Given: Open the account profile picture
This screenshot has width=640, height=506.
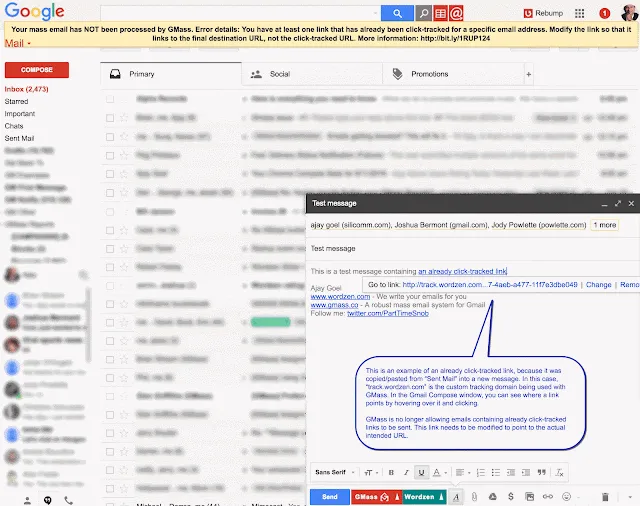Looking at the screenshot, I should pos(630,13).
